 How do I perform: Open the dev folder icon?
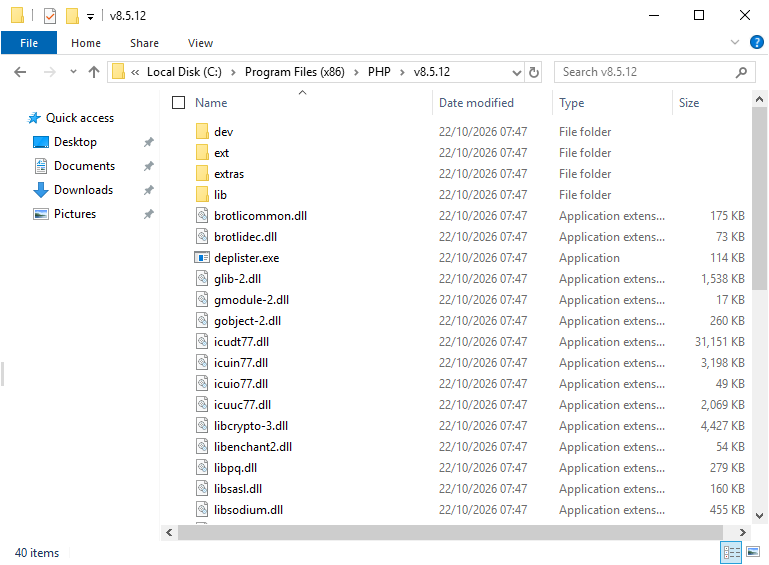(x=202, y=131)
